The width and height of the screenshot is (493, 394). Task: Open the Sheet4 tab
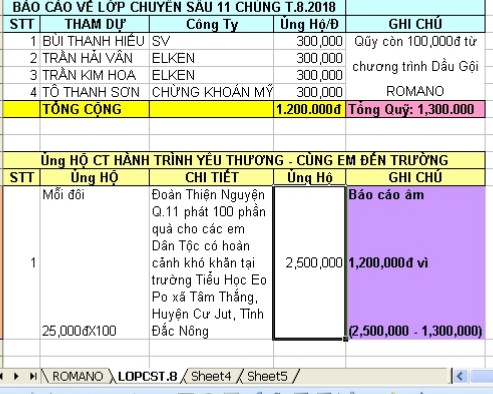point(211,376)
